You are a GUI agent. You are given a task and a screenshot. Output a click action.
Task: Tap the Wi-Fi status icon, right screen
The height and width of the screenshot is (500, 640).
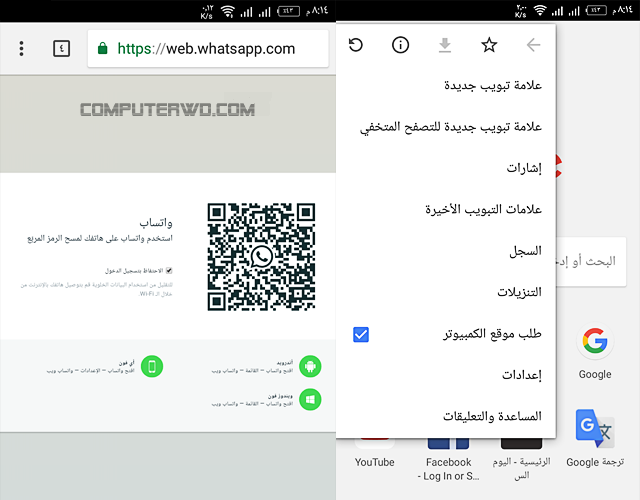(x=540, y=11)
